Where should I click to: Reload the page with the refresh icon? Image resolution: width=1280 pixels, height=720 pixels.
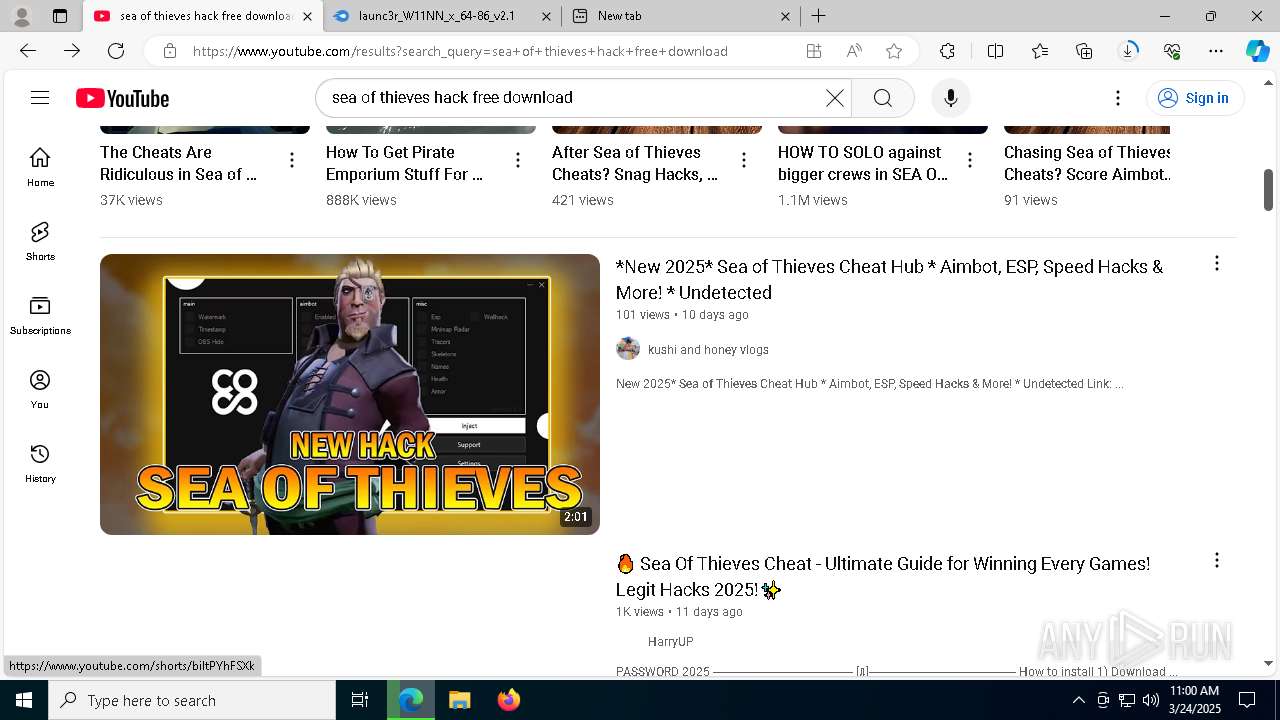click(116, 51)
